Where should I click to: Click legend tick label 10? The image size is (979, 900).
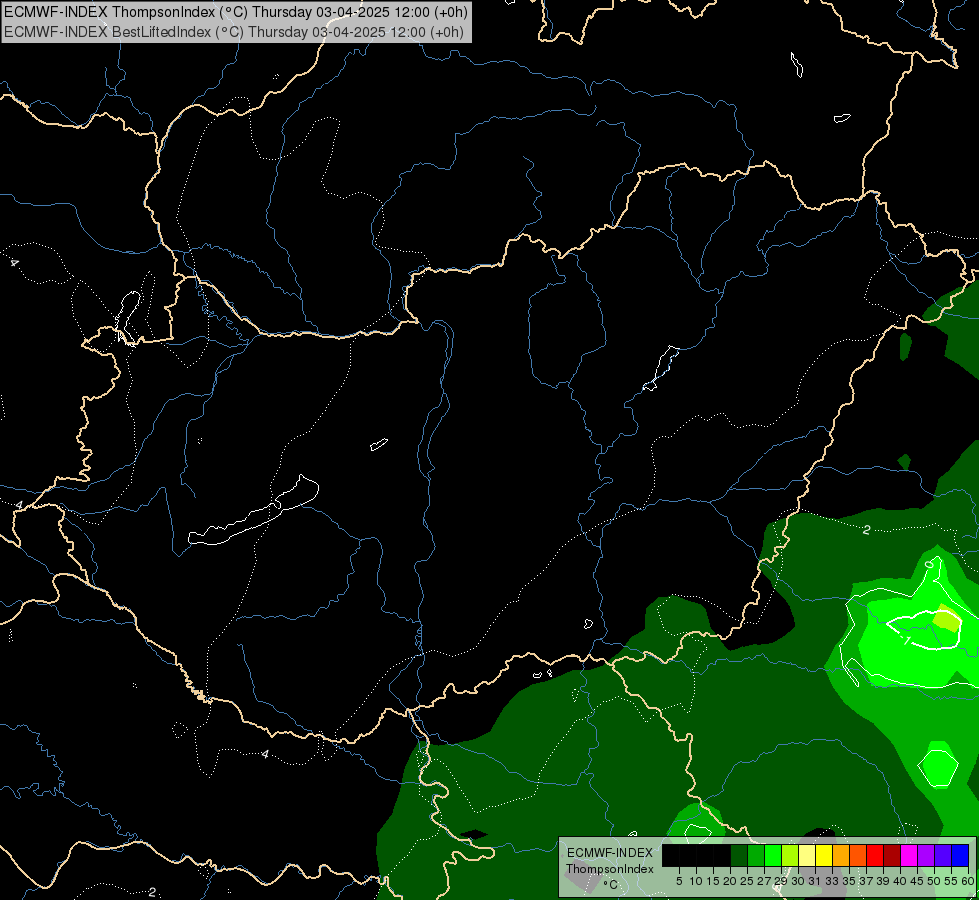[696, 881]
